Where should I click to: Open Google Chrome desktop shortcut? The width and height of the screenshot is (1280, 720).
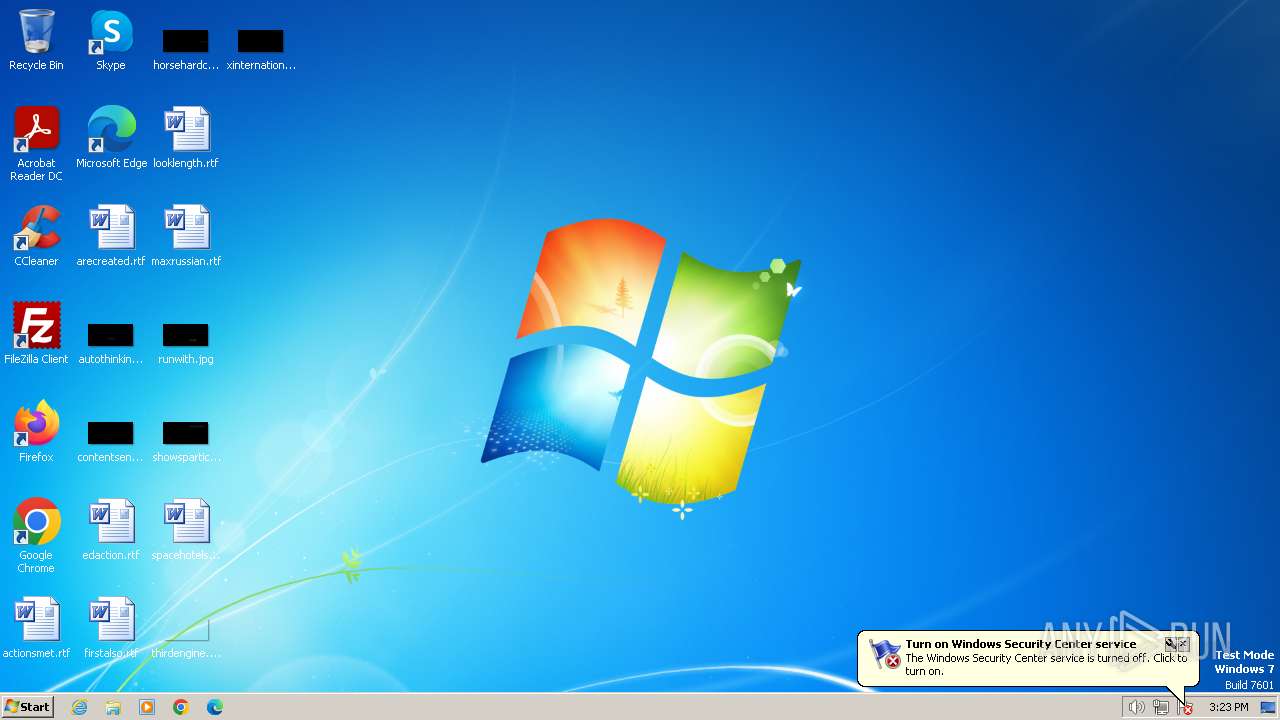36,536
